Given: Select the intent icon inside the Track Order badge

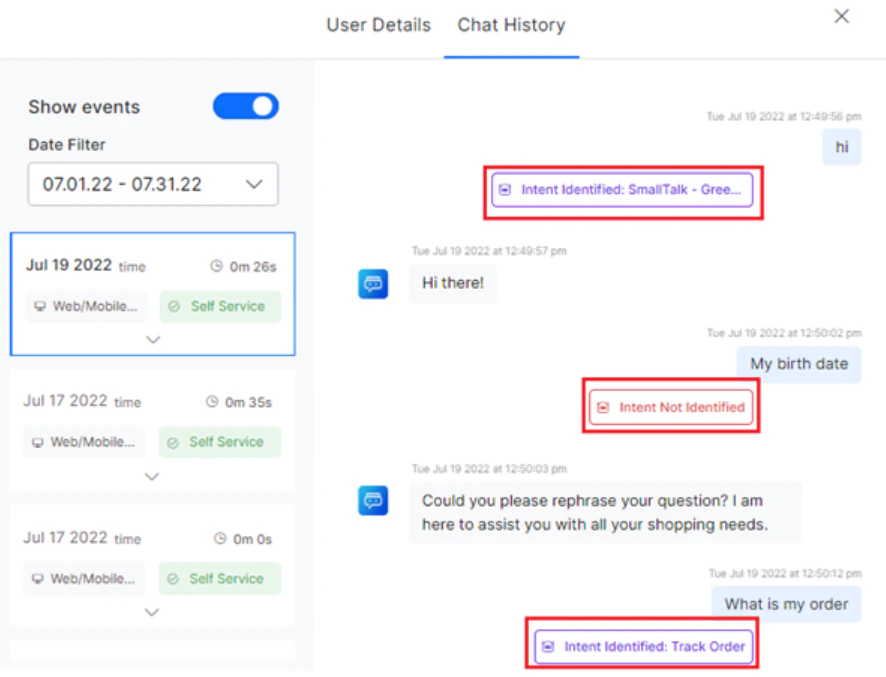Looking at the screenshot, I should (547, 647).
